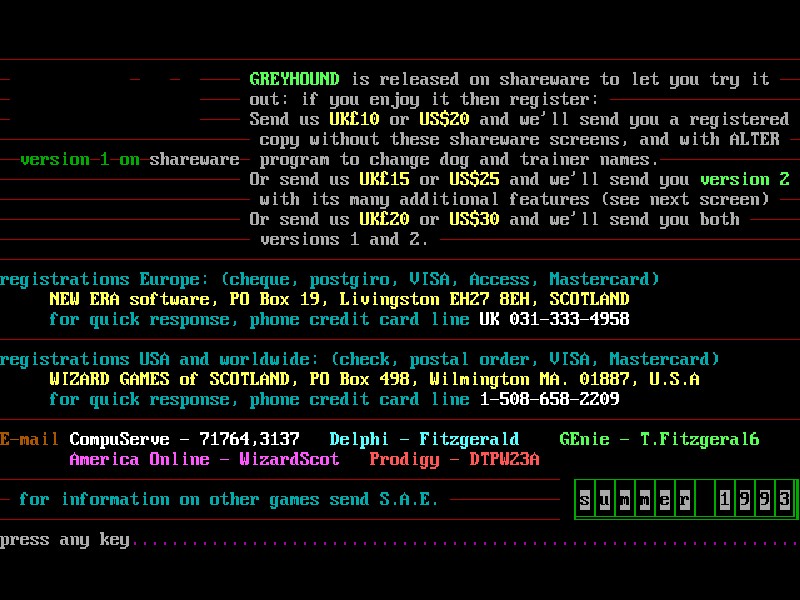
Task: Click the 'press any key' prompt
Action: (x=65, y=540)
